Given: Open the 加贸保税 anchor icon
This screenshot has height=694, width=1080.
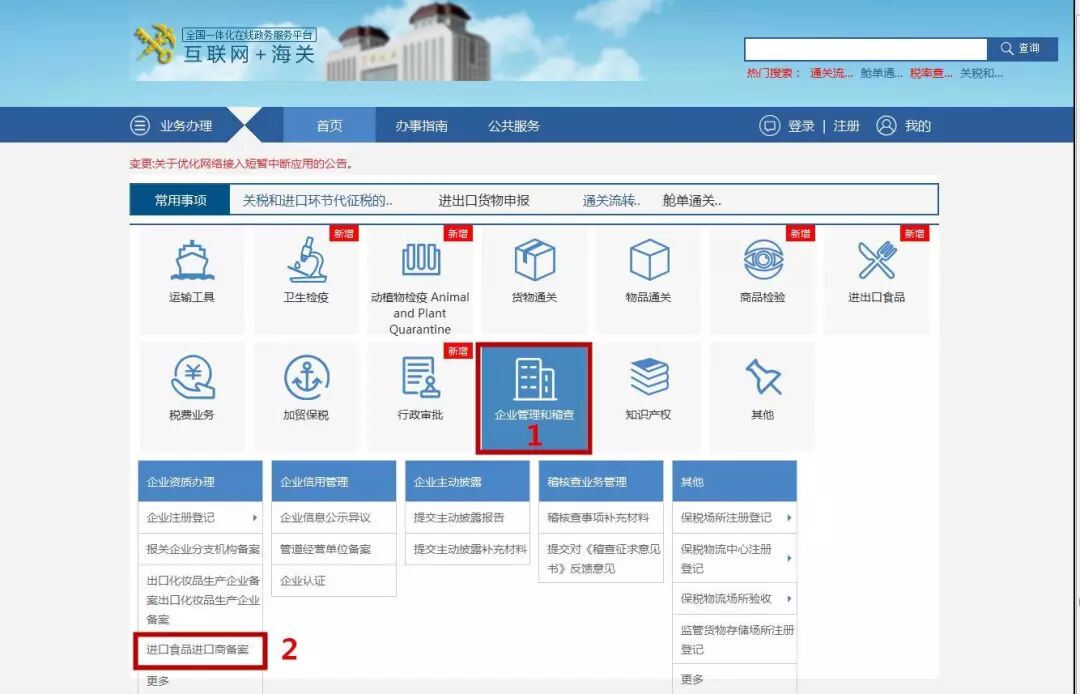Looking at the screenshot, I should tap(307, 377).
